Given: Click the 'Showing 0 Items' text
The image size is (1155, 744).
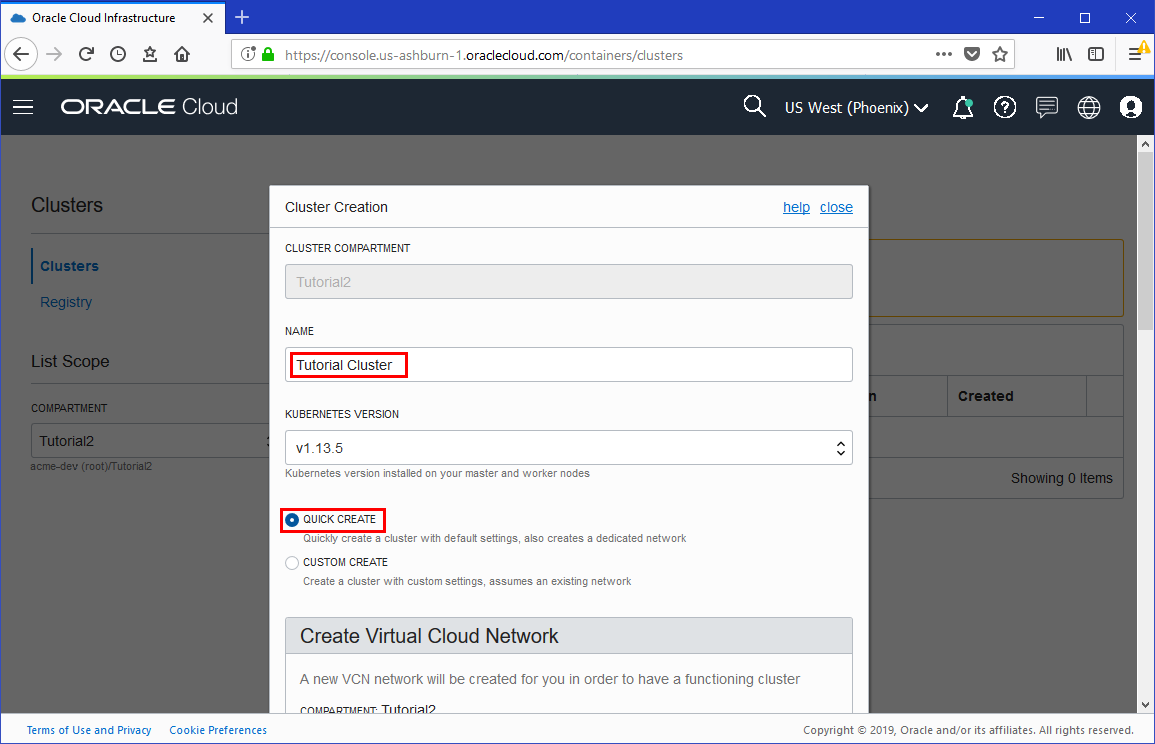Looking at the screenshot, I should click(x=1061, y=478).
